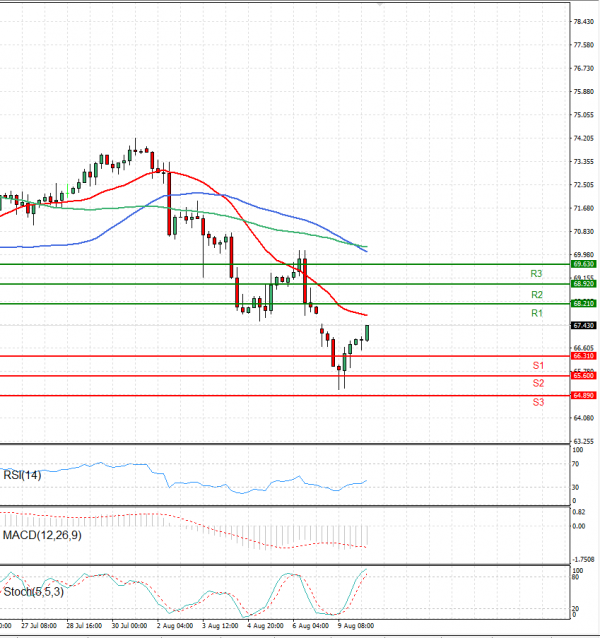Select the S3 support label
The width and height of the screenshot is (600, 638).
point(538,402)
